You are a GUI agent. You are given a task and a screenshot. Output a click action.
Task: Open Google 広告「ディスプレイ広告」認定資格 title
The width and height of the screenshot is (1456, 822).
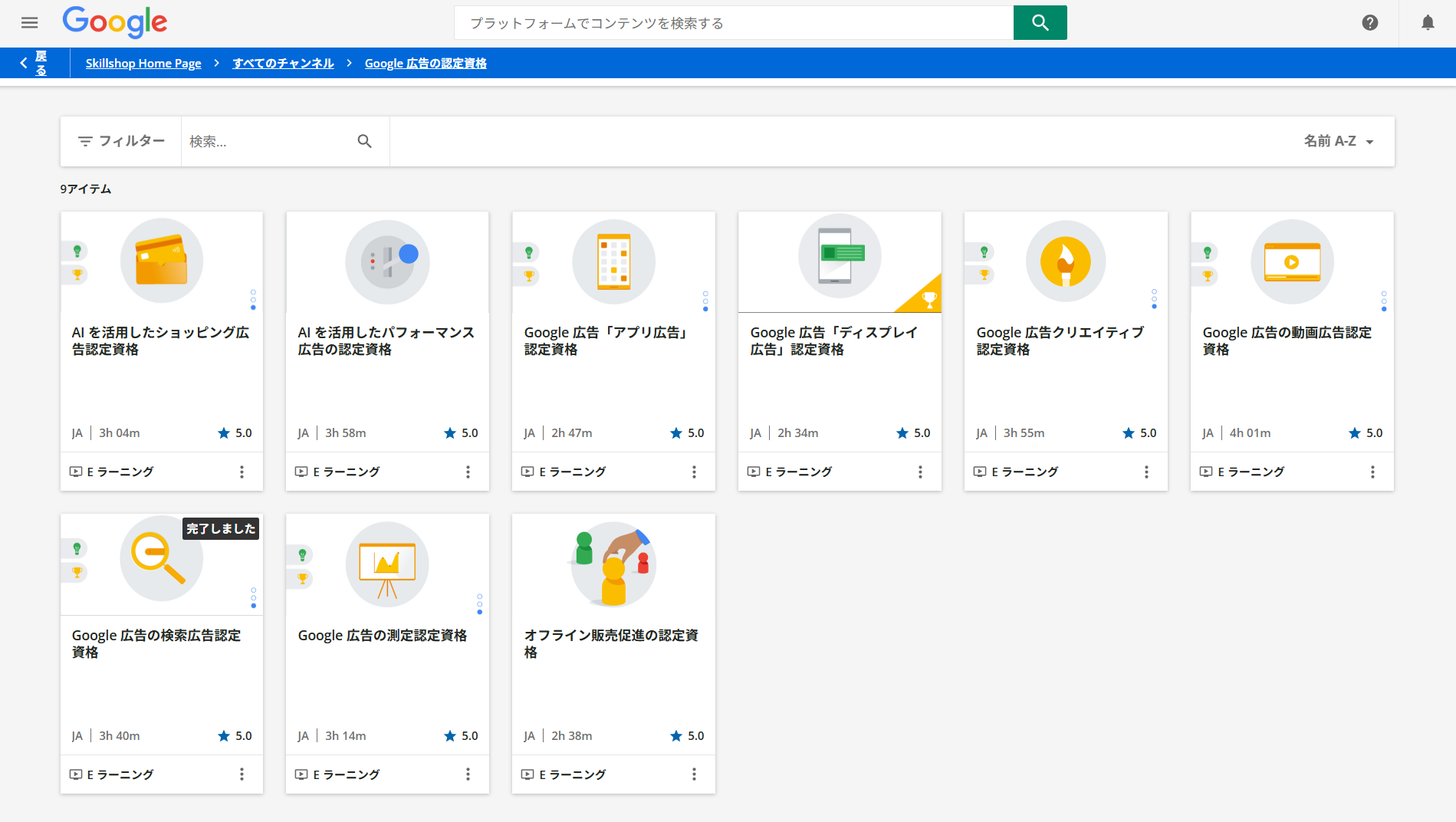coord(834,340)
